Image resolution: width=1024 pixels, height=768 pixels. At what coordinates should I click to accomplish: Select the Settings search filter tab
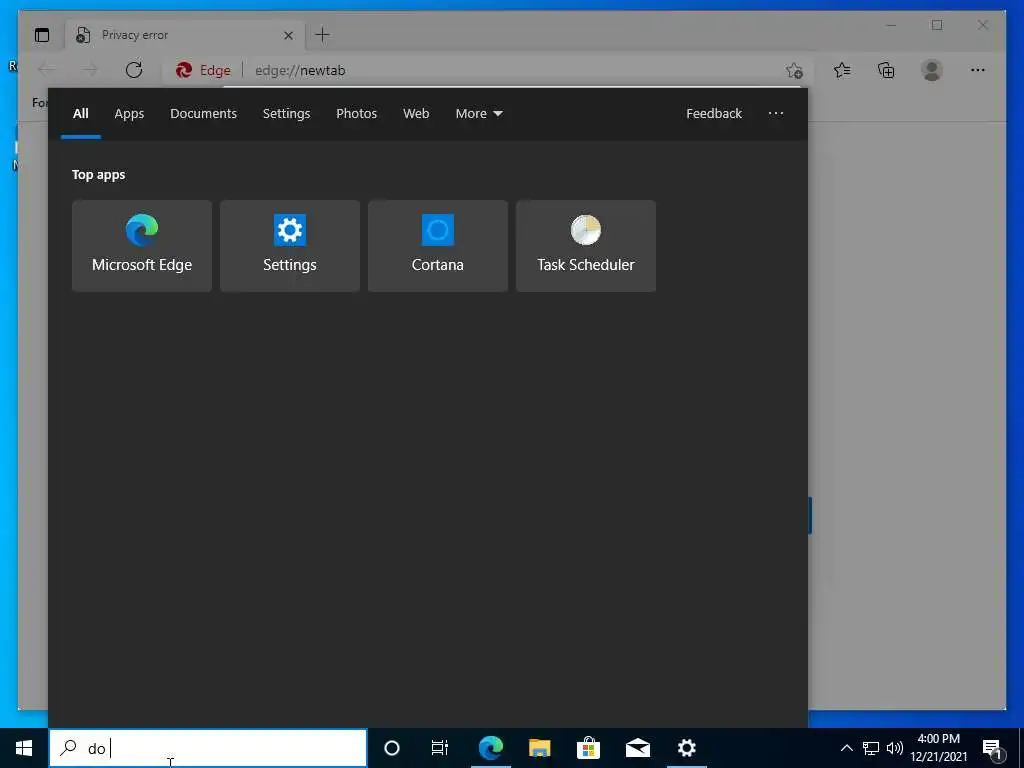pos(286,114)
